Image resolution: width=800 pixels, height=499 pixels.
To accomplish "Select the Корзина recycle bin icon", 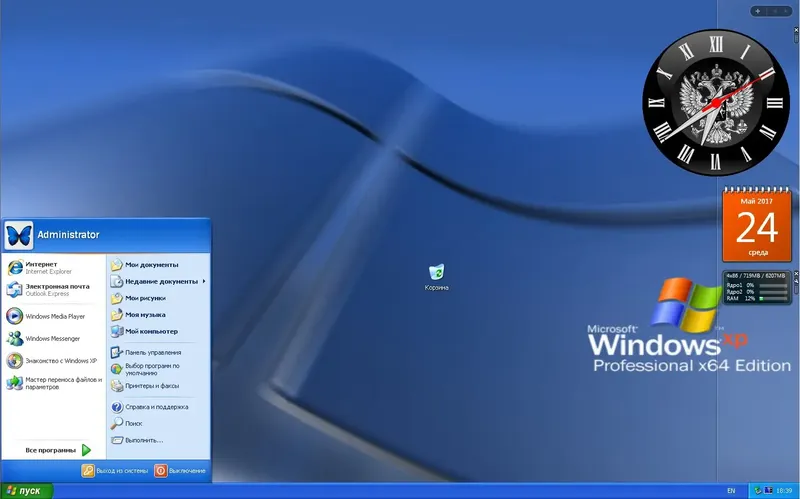I will tap(437, 277).
